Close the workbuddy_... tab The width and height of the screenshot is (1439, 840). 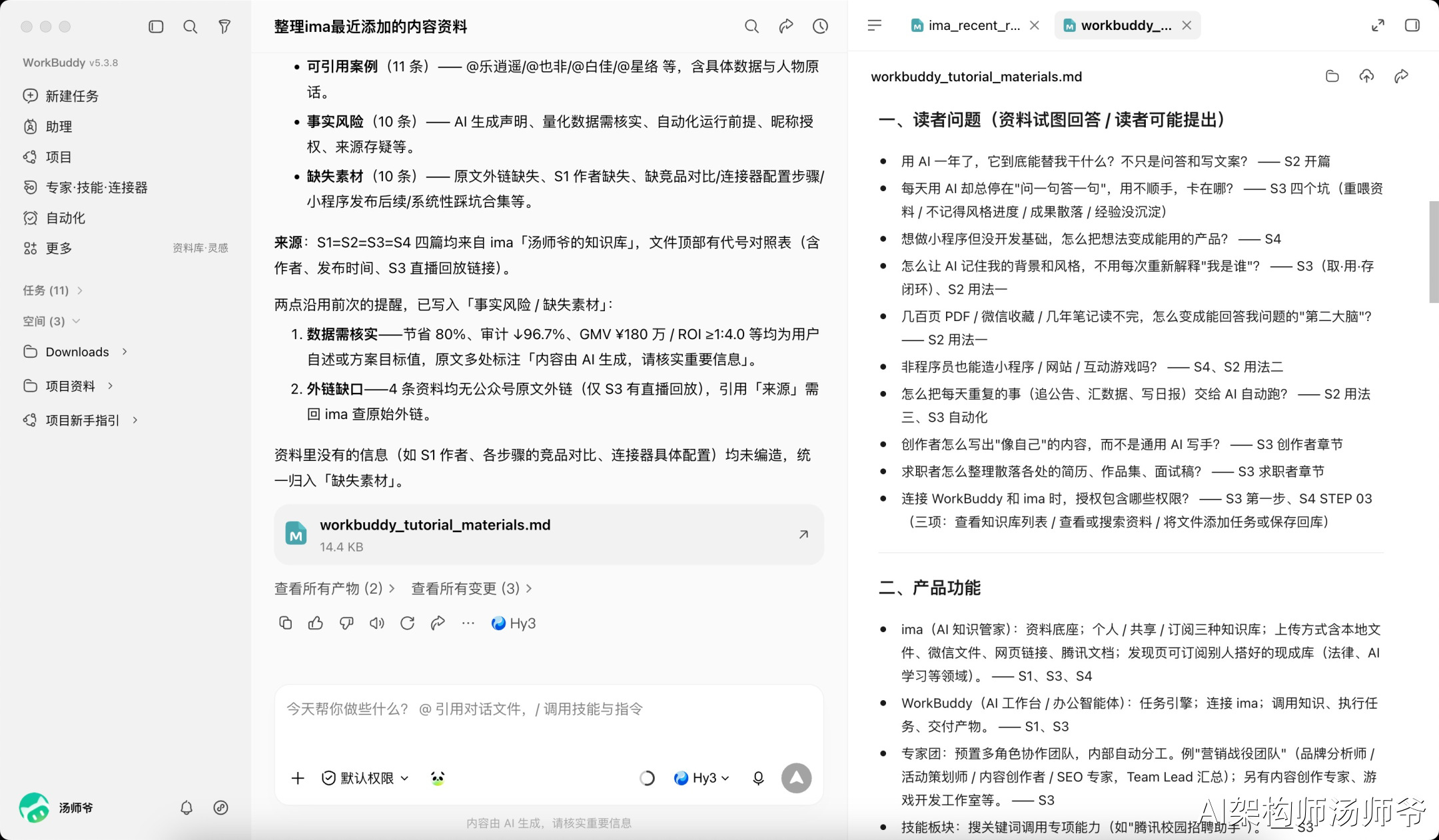tap(1187, 25)
